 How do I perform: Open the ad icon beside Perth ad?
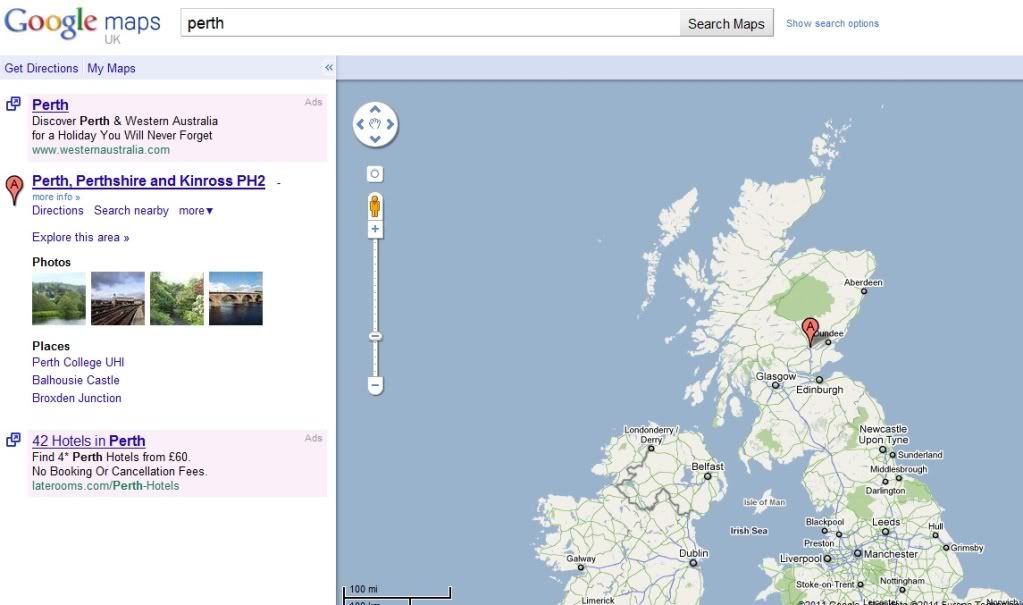click(13, 104)
